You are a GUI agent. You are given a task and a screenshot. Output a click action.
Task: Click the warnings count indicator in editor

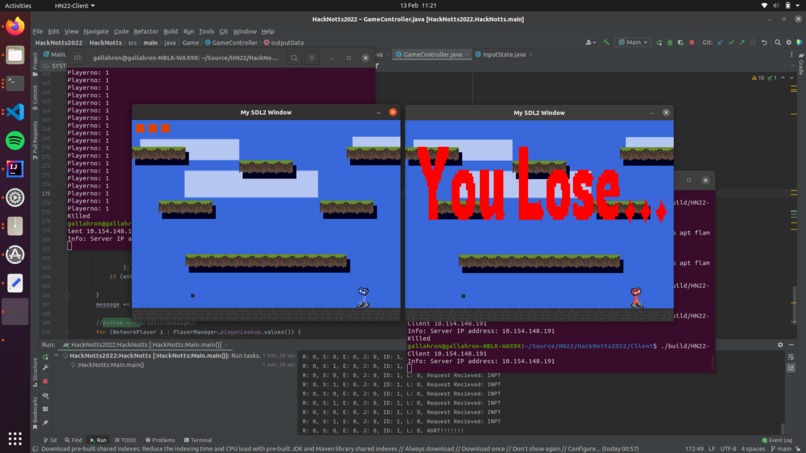(x=758, y=78)
